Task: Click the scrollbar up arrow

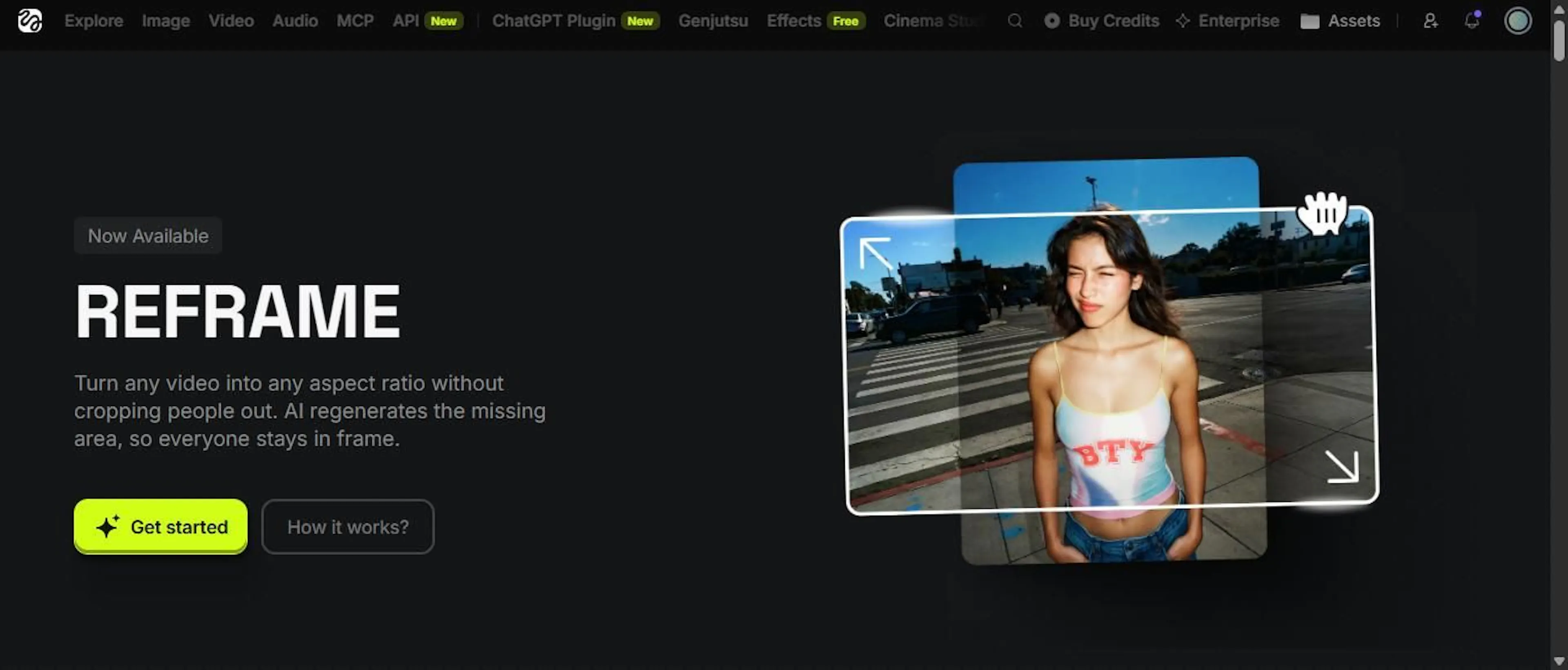Action: pyautogui.click(x=1558, y=9)
